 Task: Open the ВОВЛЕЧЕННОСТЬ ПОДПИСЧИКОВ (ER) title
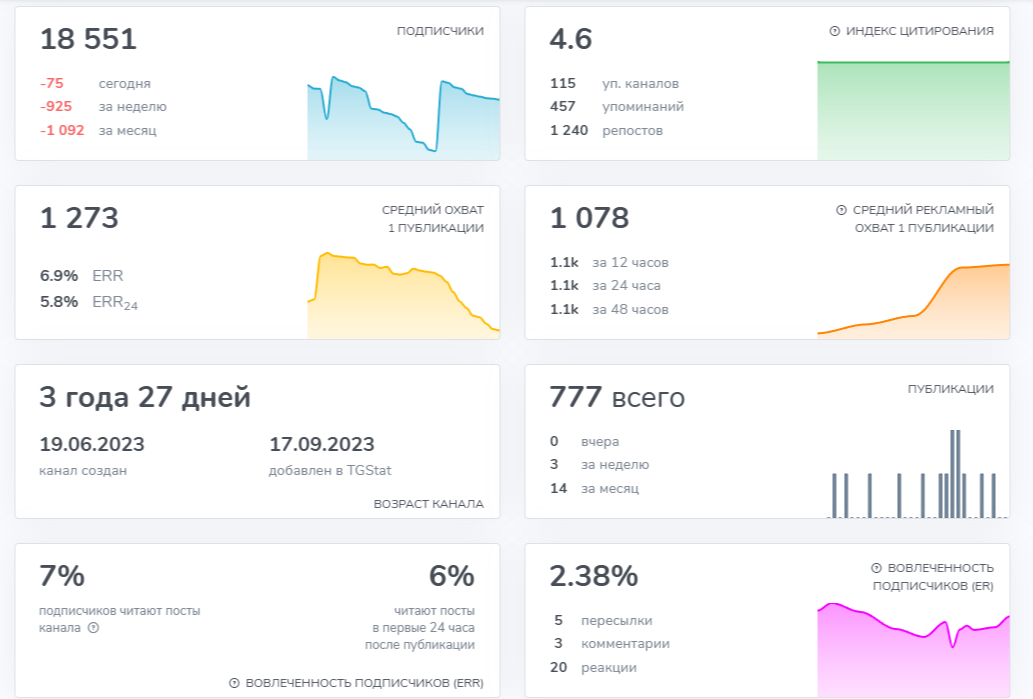pyautogui.click(x=933, y=577)
